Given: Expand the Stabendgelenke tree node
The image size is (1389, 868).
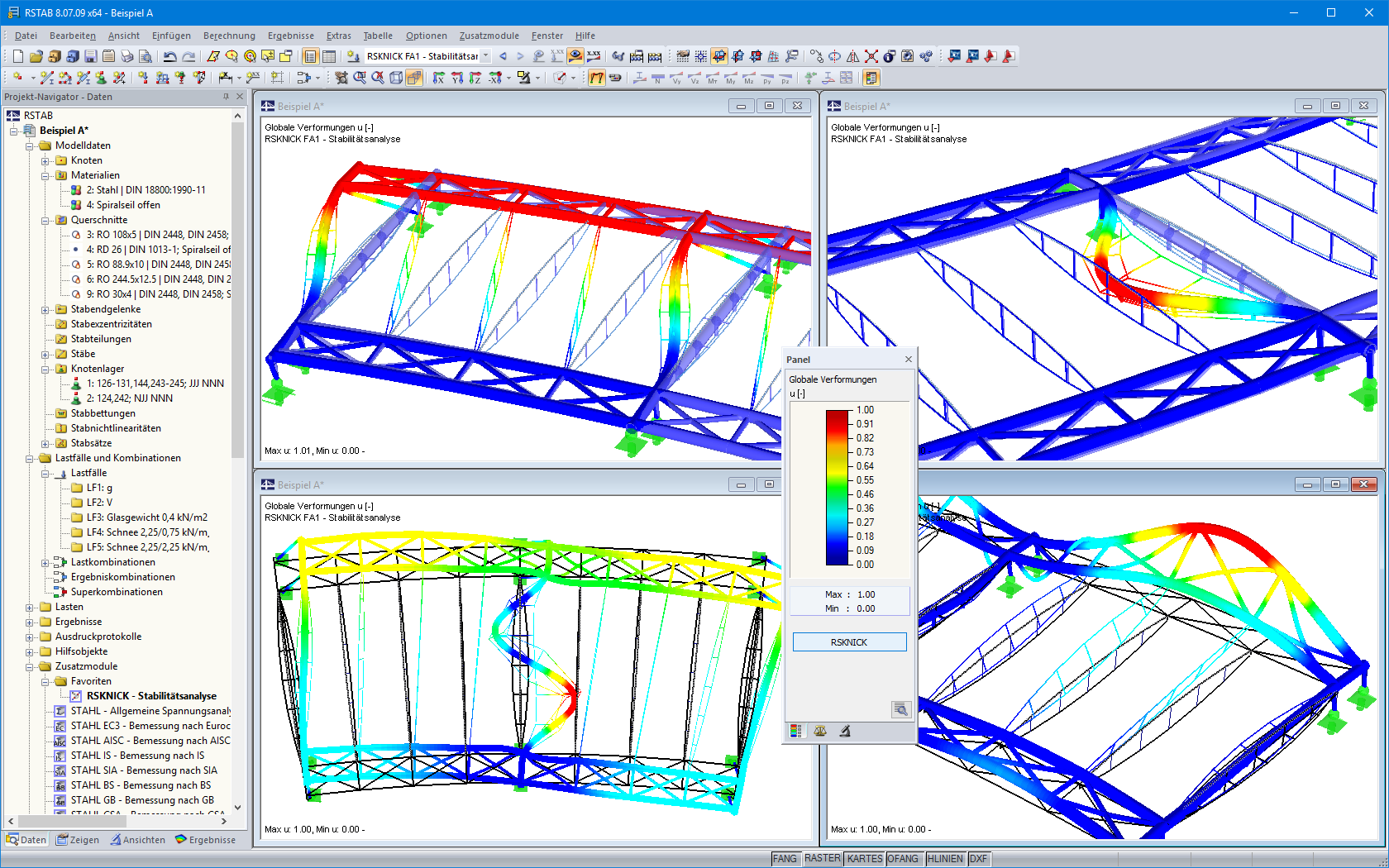Looking at the screenshot, I should (45, 309).
